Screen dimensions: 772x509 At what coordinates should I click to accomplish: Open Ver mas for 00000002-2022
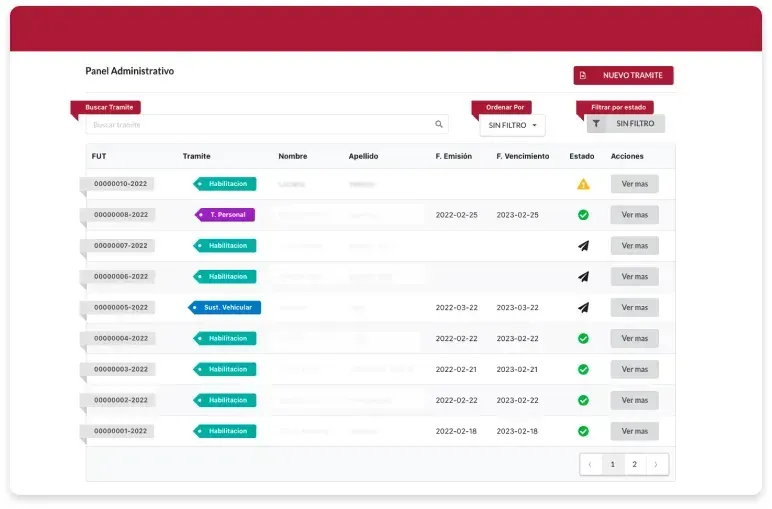[x=635, y=400]
